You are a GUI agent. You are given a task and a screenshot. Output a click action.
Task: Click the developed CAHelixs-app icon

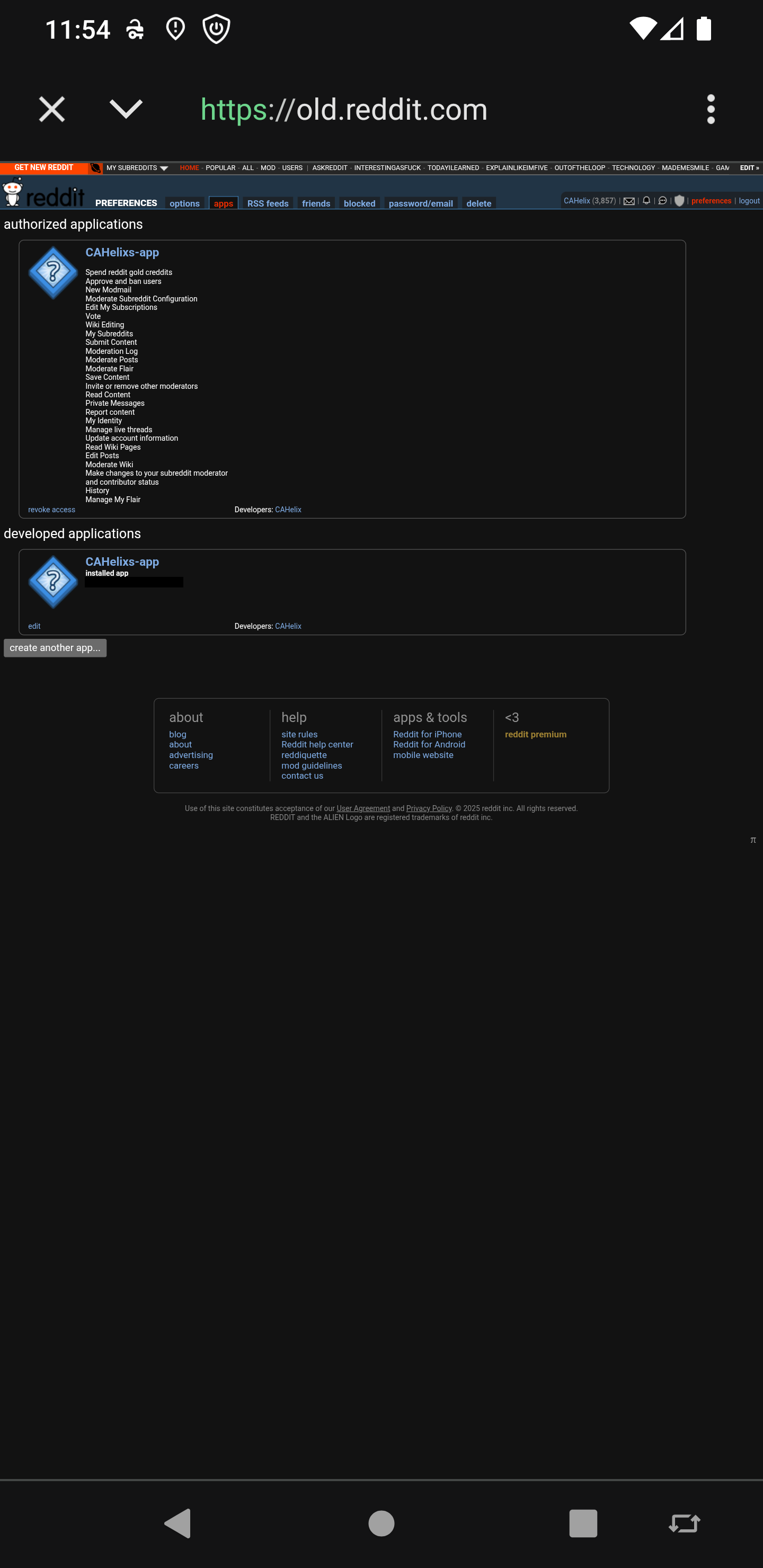[x=53, y=582]
